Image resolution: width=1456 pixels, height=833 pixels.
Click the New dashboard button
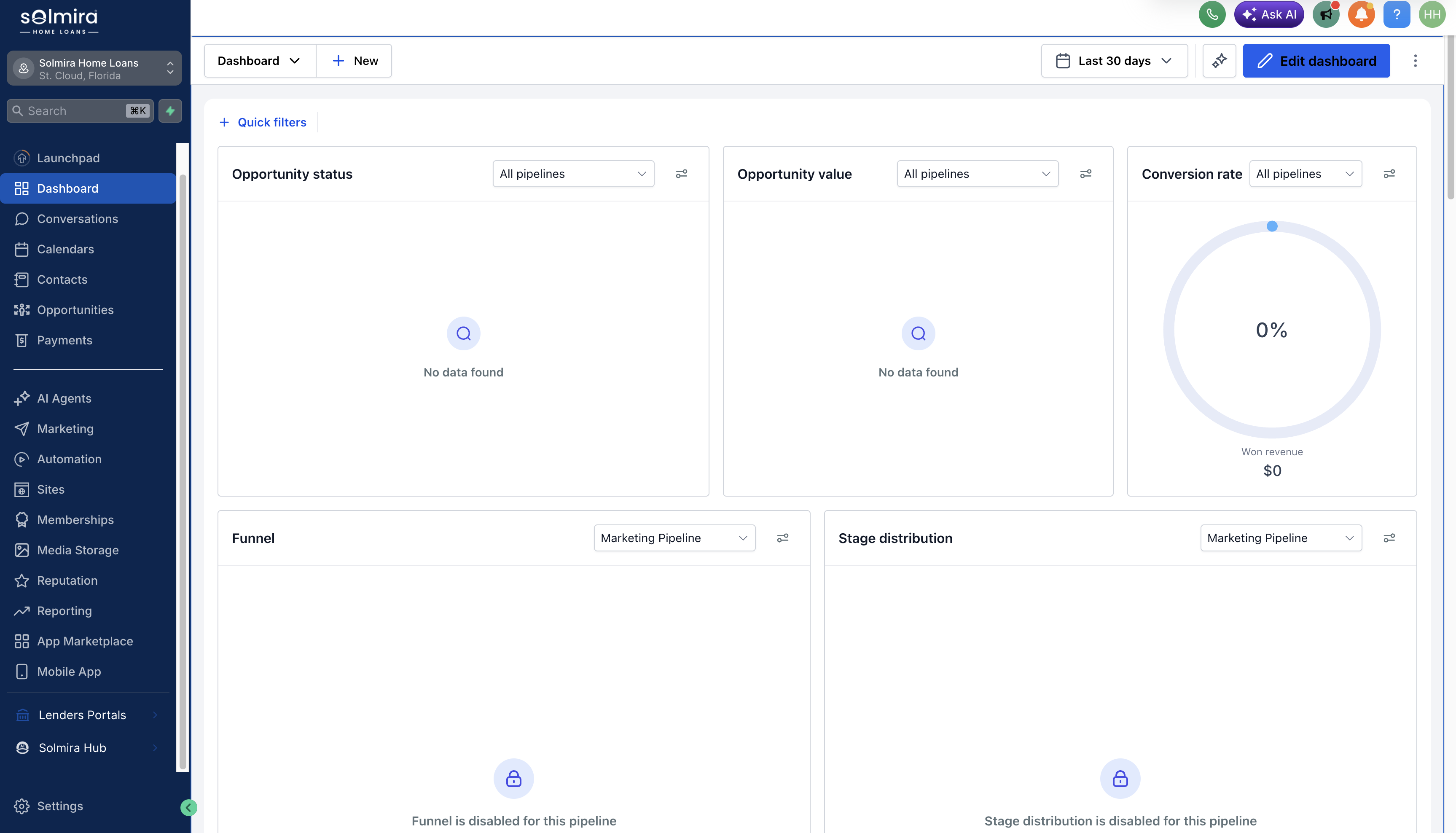(354, 61)
